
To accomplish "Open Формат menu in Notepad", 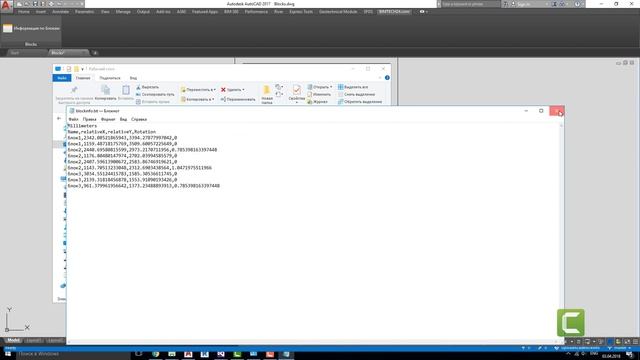I will tap(108, 119).
